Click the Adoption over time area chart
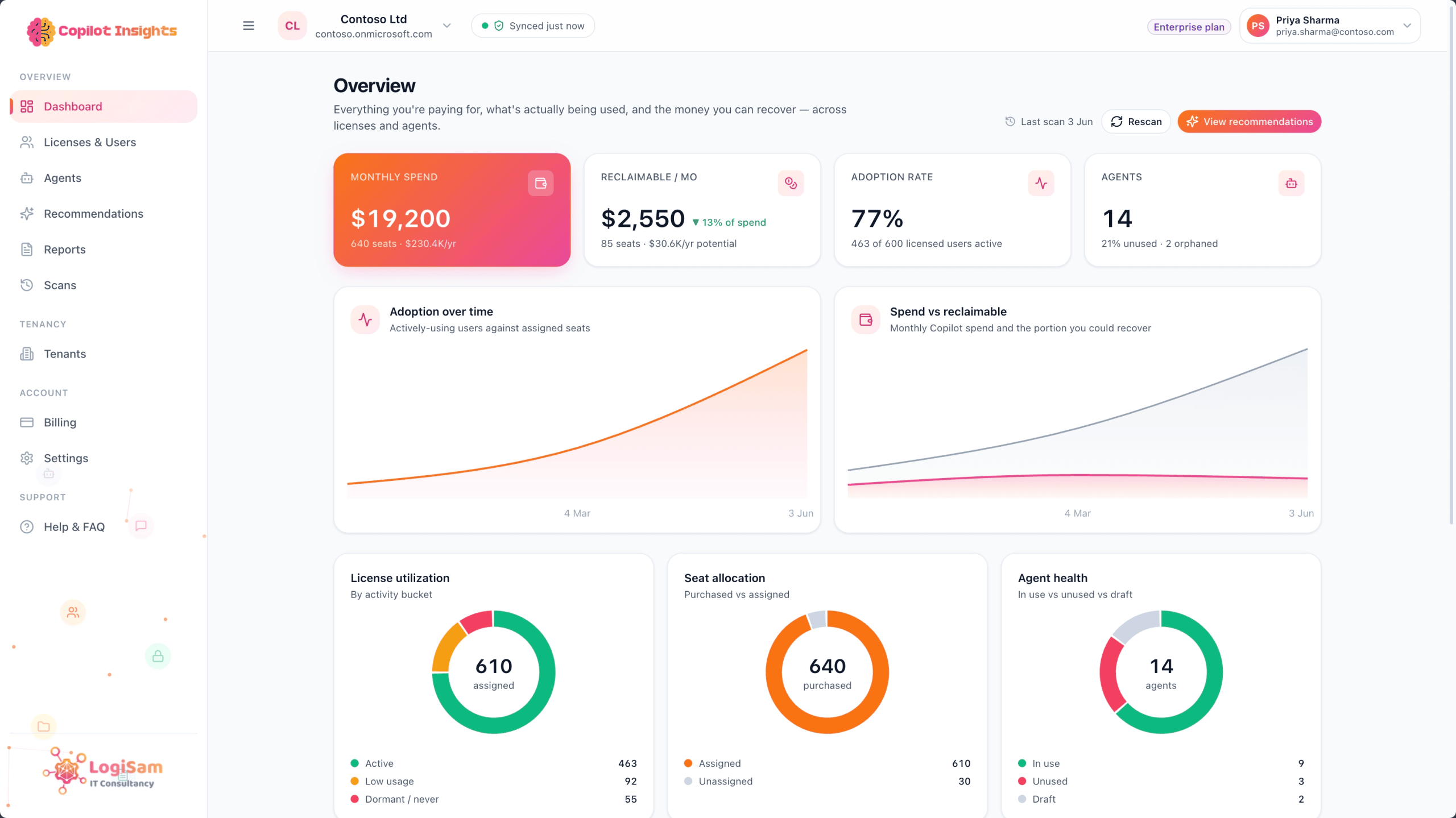 point(577,423)
